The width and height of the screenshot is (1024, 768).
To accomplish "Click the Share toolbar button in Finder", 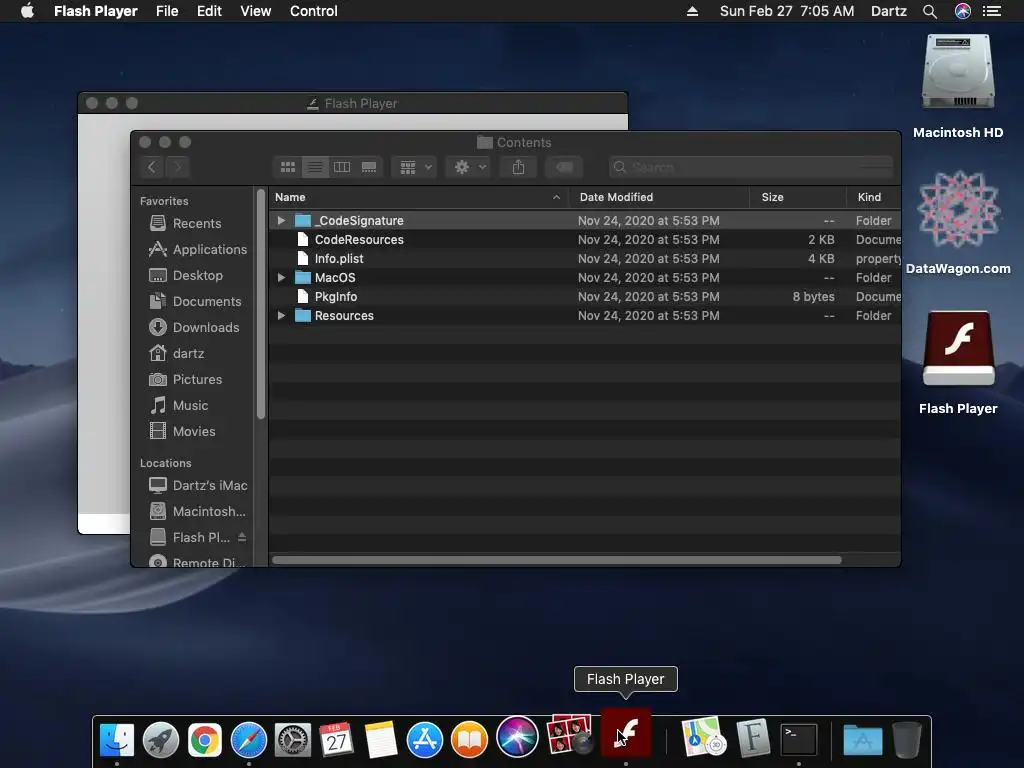I will [x=519, y=167].
